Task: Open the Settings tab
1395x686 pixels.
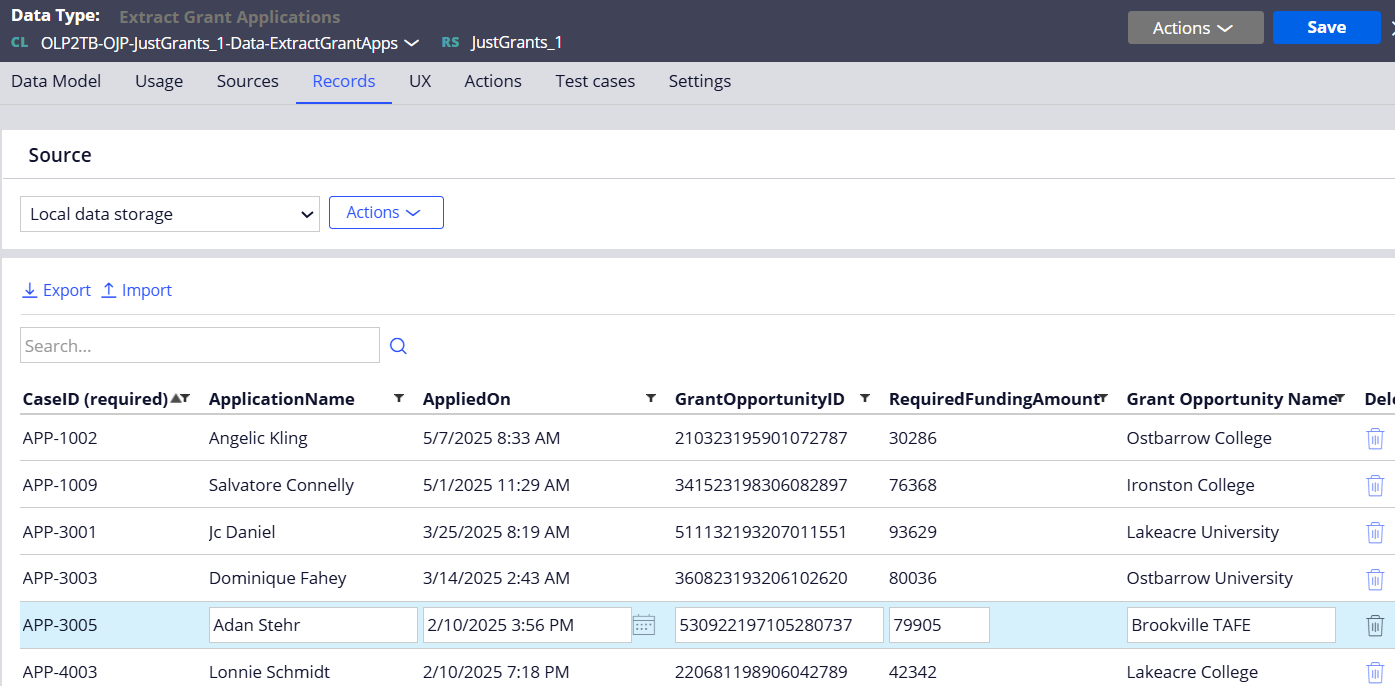Action: click(x=700, y=81)
